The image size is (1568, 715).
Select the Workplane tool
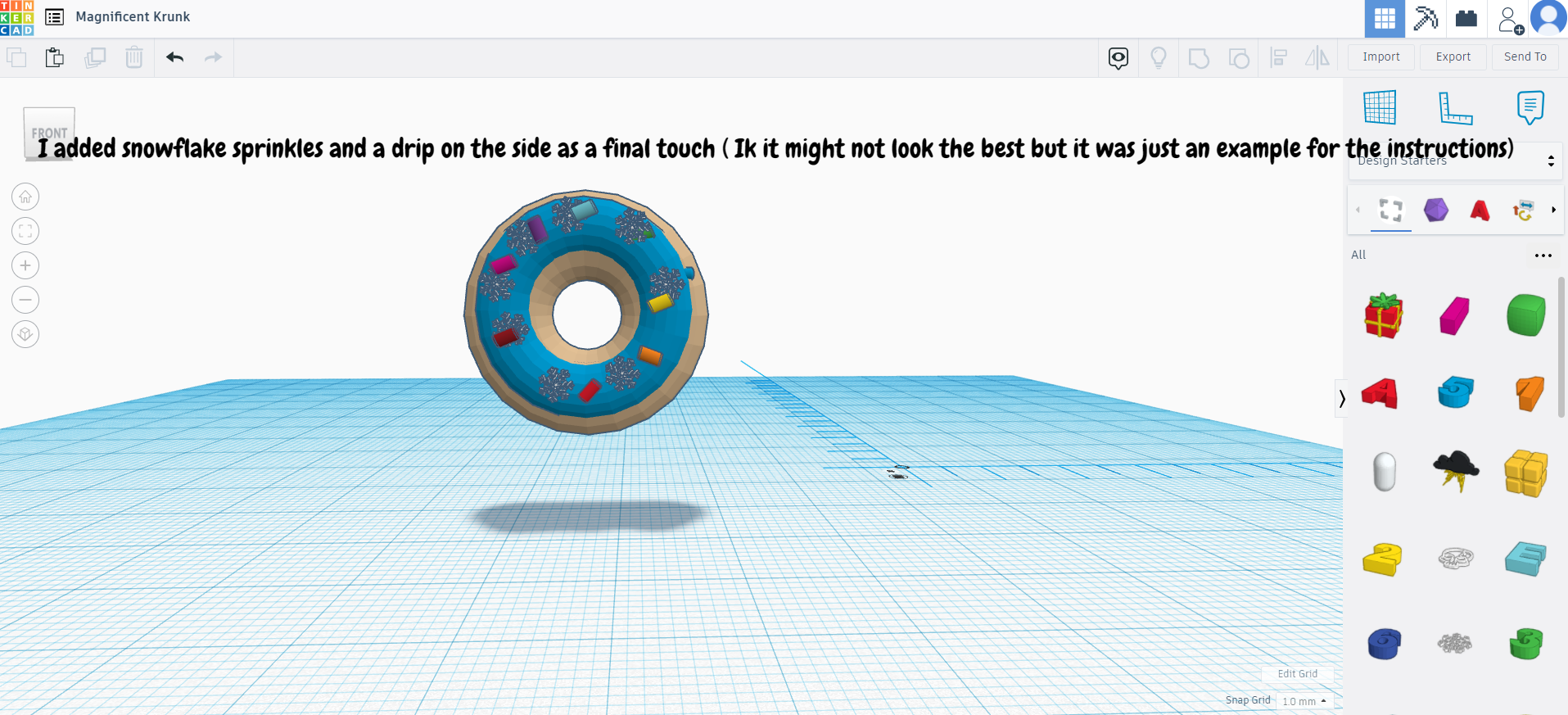click(1380, 107)
